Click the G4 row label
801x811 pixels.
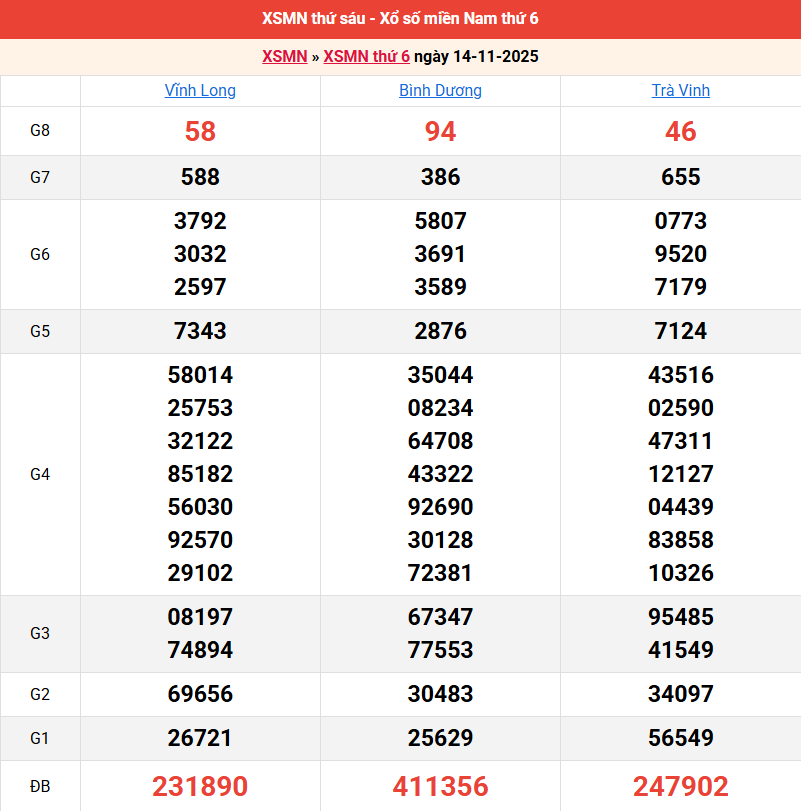pos(40,474)
